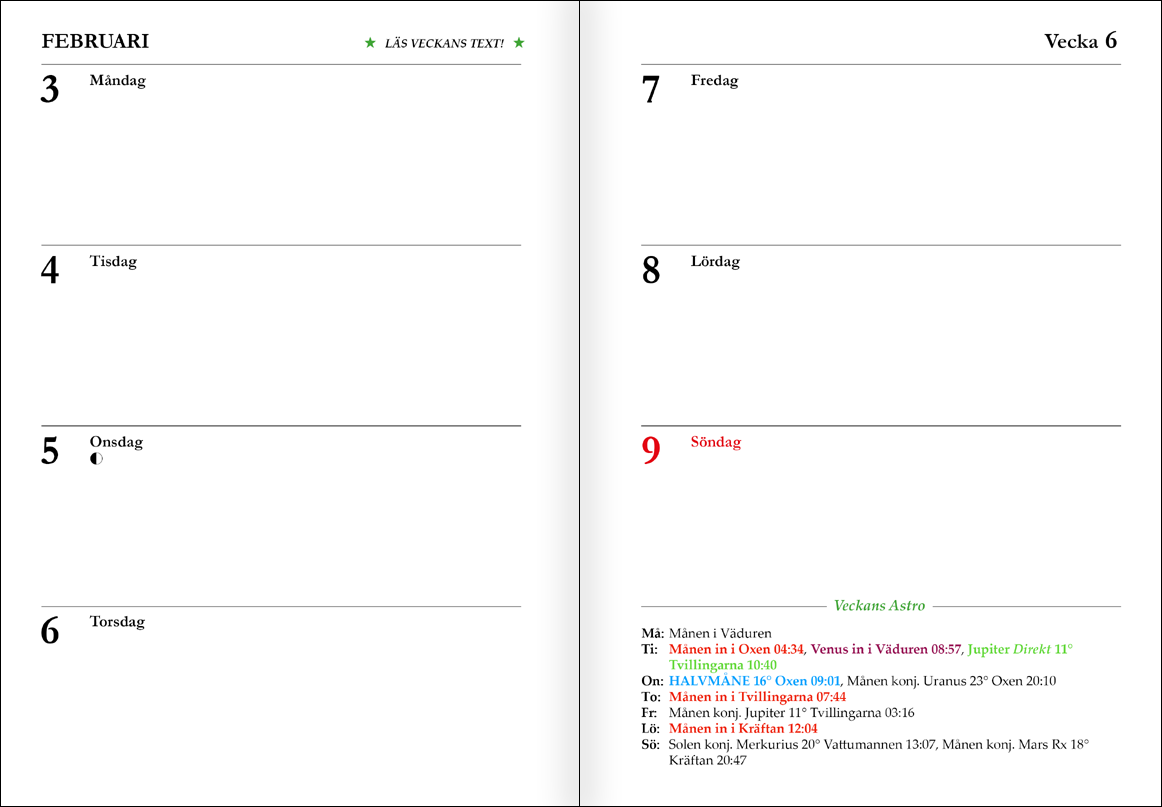Click the green star left of LÄS VECKANS TEXT
This screenshot has width=1162, height=807.
370,43
